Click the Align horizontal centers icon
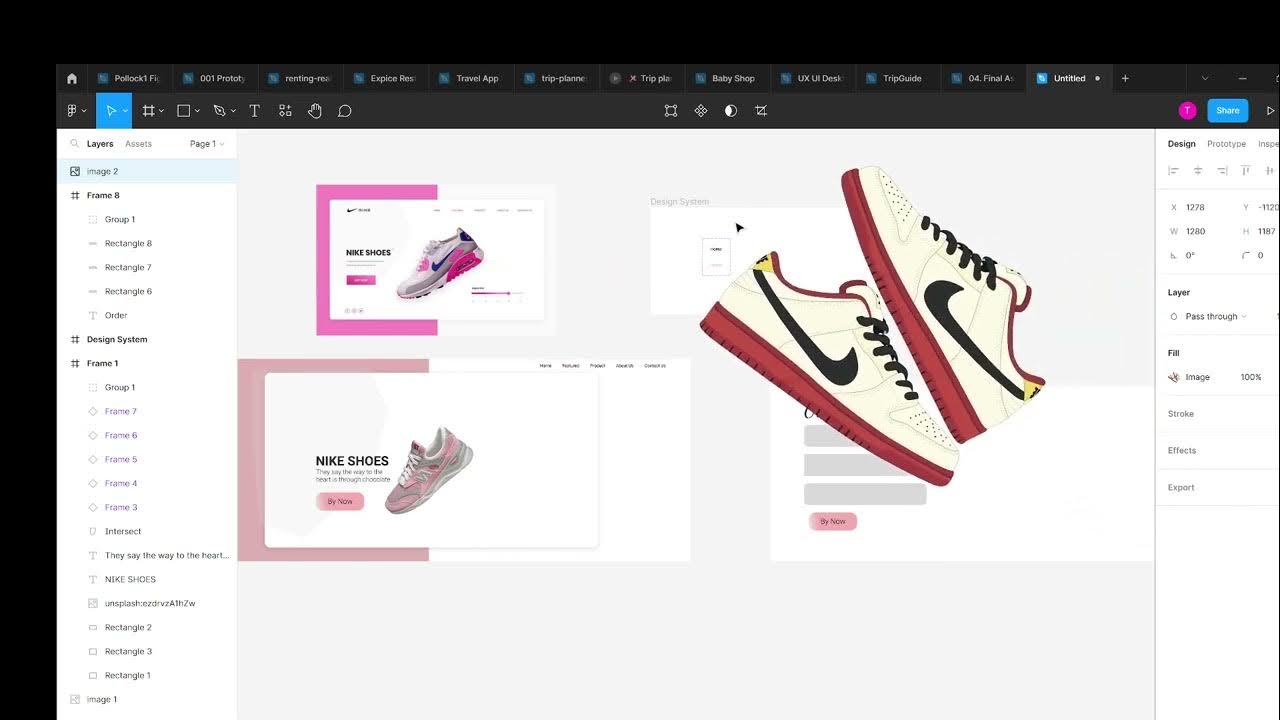This screenshot has height=720, width=1280. 1198,171
